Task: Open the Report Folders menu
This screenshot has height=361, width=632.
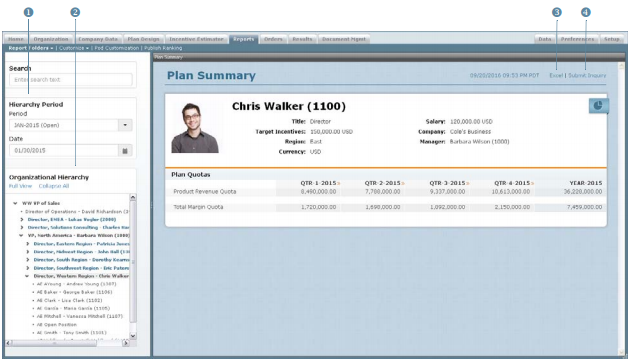Action: [x=31, y=48]
